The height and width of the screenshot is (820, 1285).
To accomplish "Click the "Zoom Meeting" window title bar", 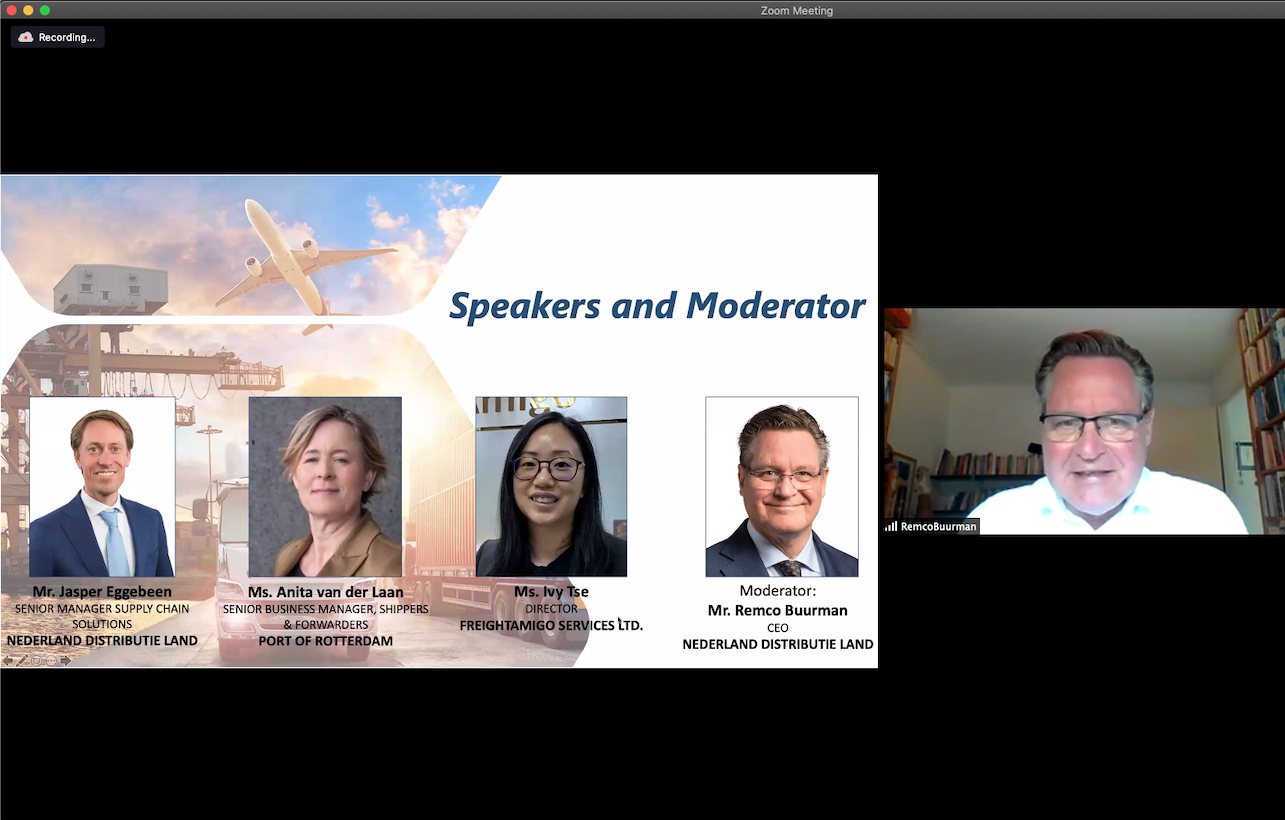I will 796,10.
